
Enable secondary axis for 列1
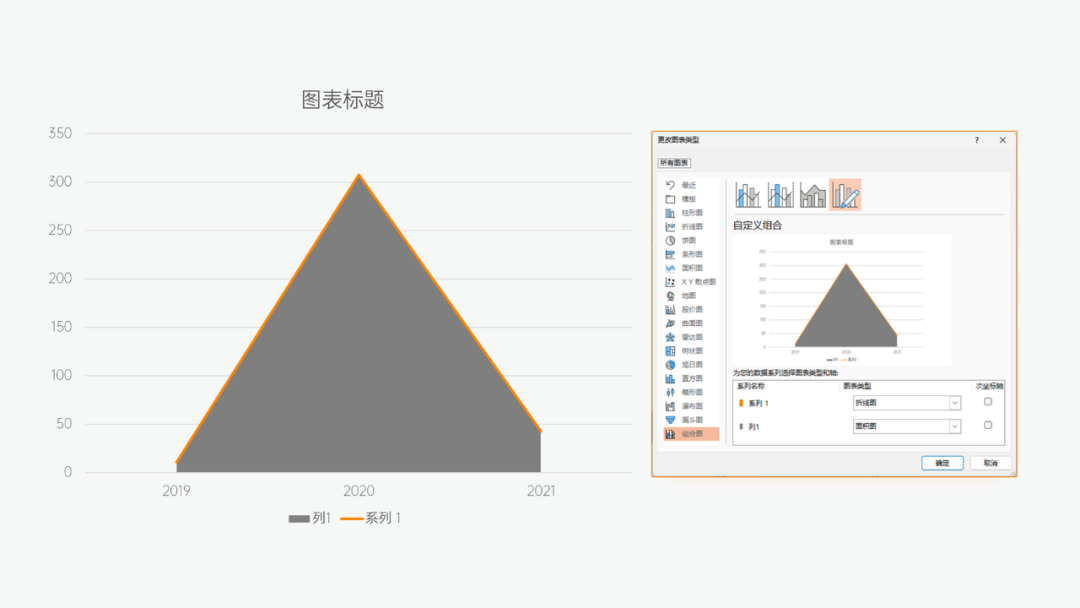tap(988, 426)
